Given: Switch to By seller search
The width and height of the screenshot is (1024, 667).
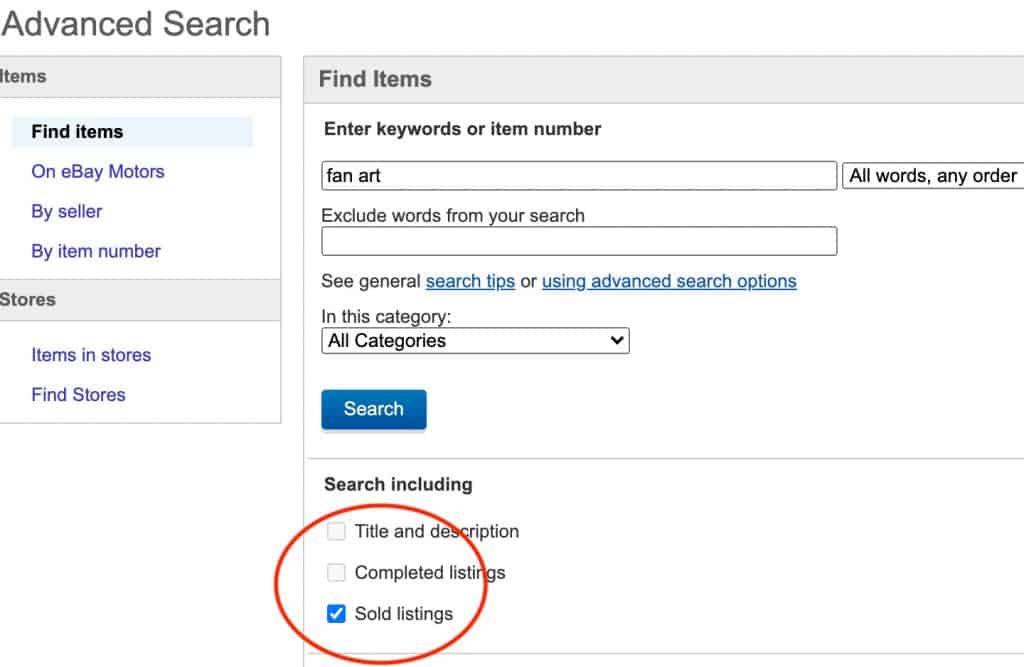Looking at the screenshot, I should click(x=67, y=211).
